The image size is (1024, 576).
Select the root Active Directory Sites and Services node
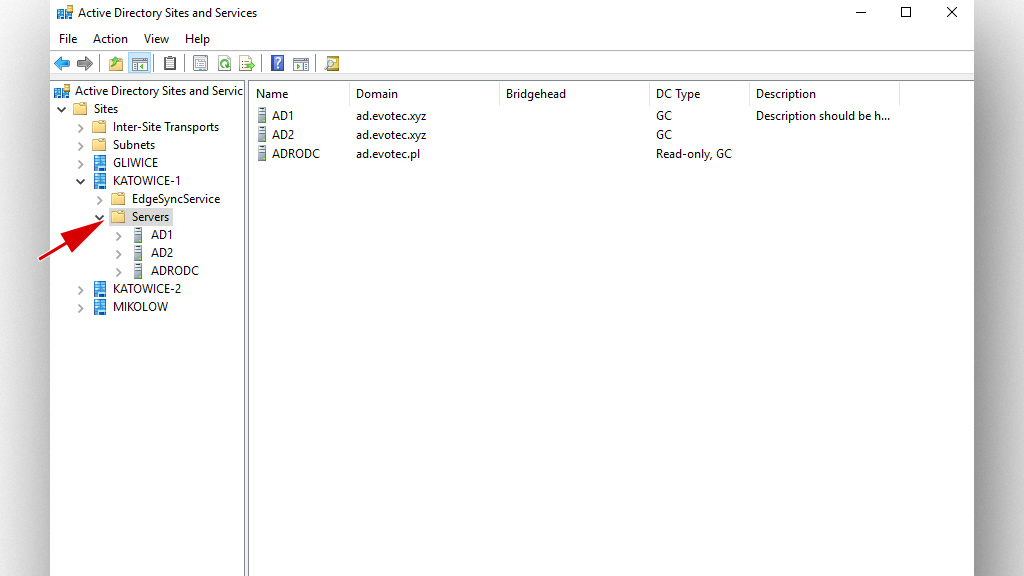coord(159,91)
